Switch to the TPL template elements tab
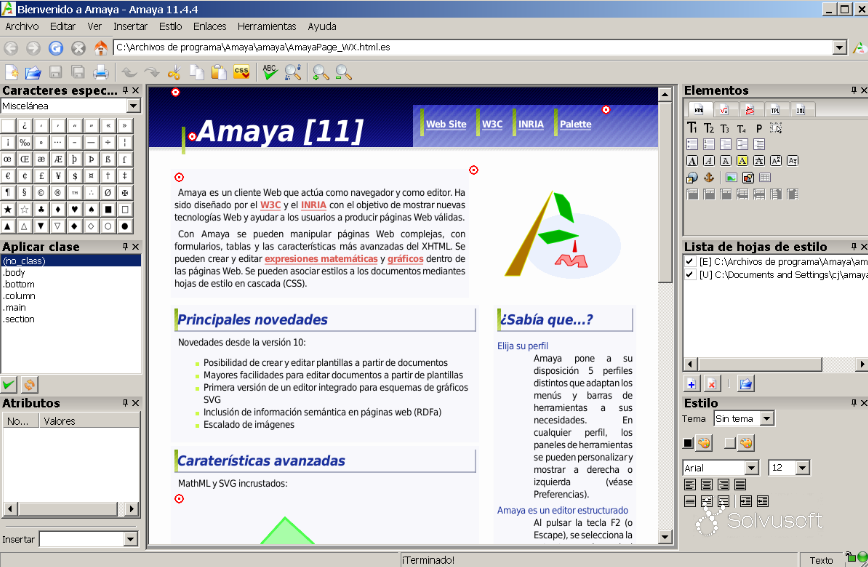The height and width of the screenshot is (567, 868). [x=775, y=110]
